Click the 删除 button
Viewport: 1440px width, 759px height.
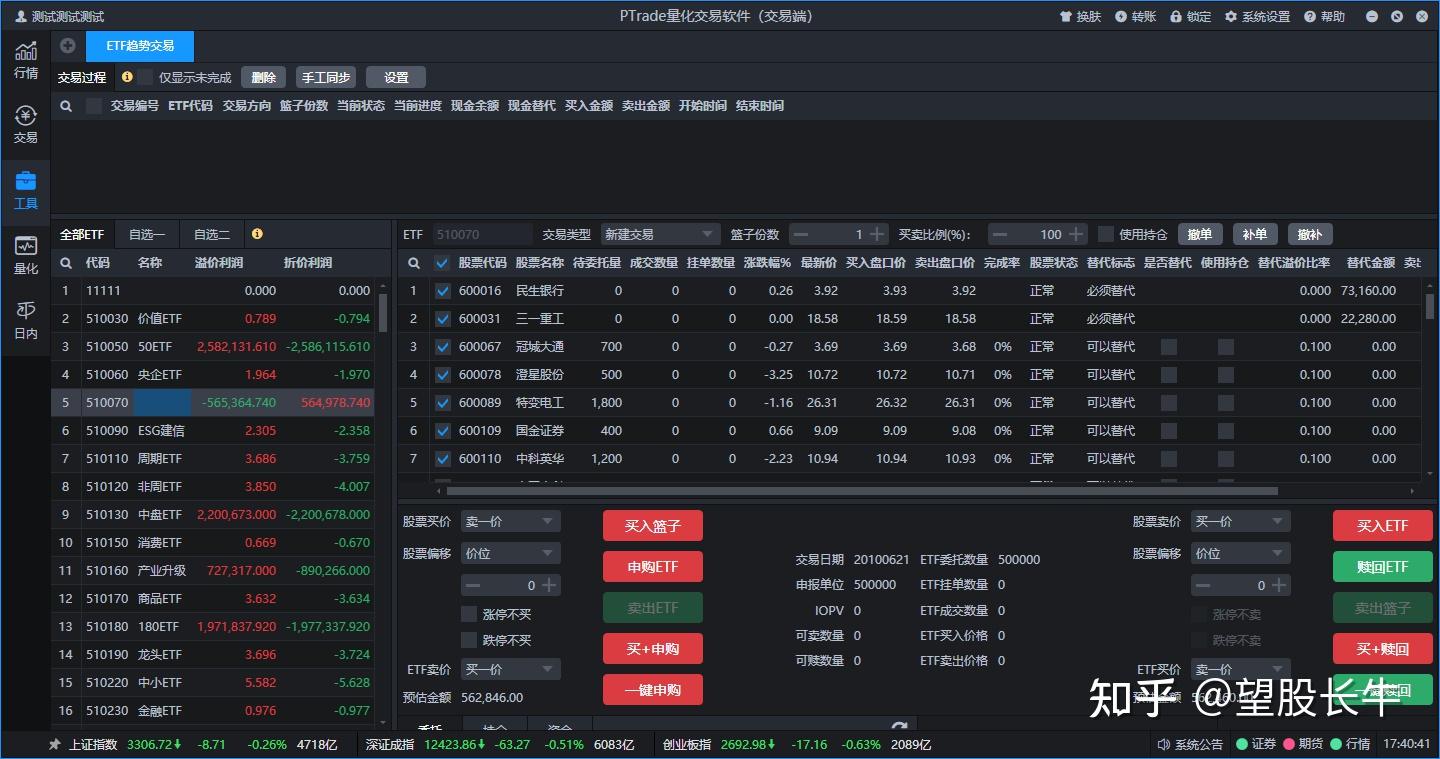click(264, 77)
